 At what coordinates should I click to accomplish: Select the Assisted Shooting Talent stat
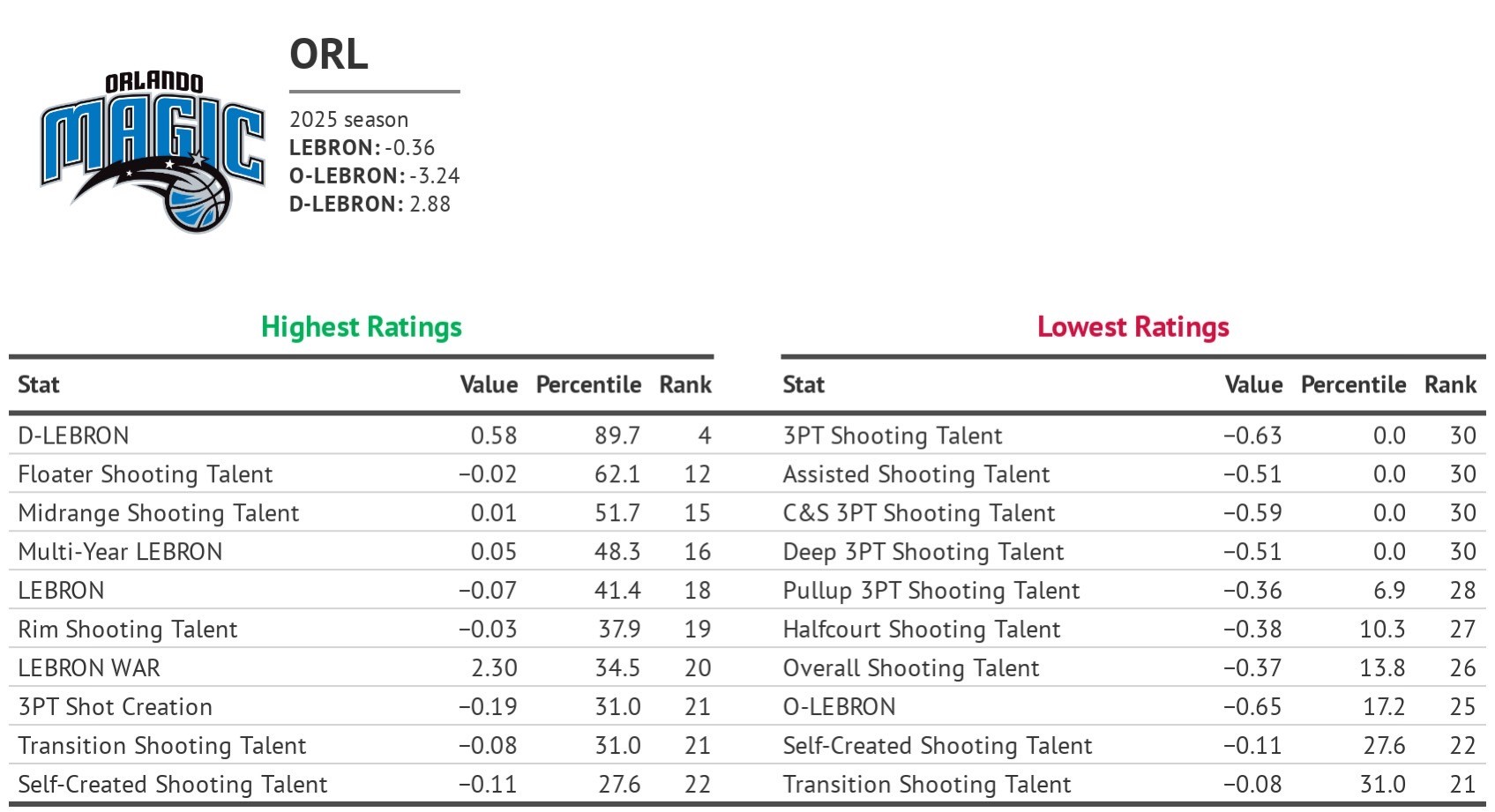tap(916, 474)
